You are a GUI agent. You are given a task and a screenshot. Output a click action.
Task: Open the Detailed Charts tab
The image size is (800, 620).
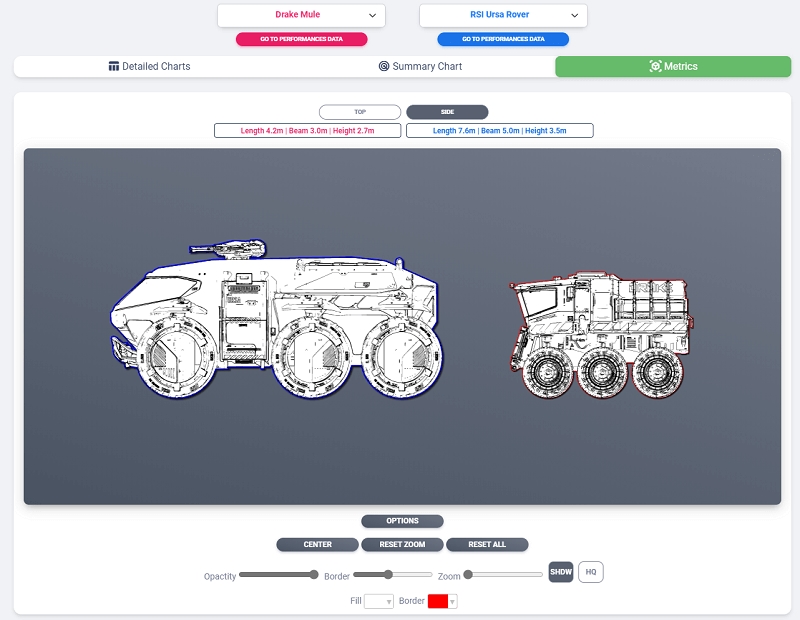tap(149, 67)
